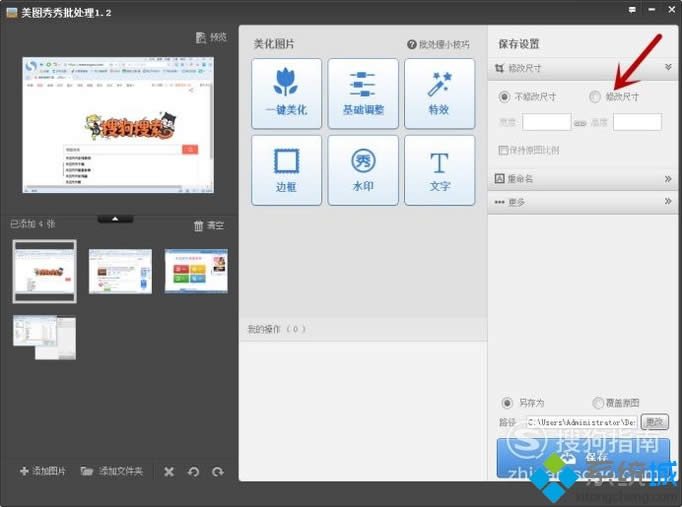Click the width input field
Screen dimensions: 682x507
point(546,122)
